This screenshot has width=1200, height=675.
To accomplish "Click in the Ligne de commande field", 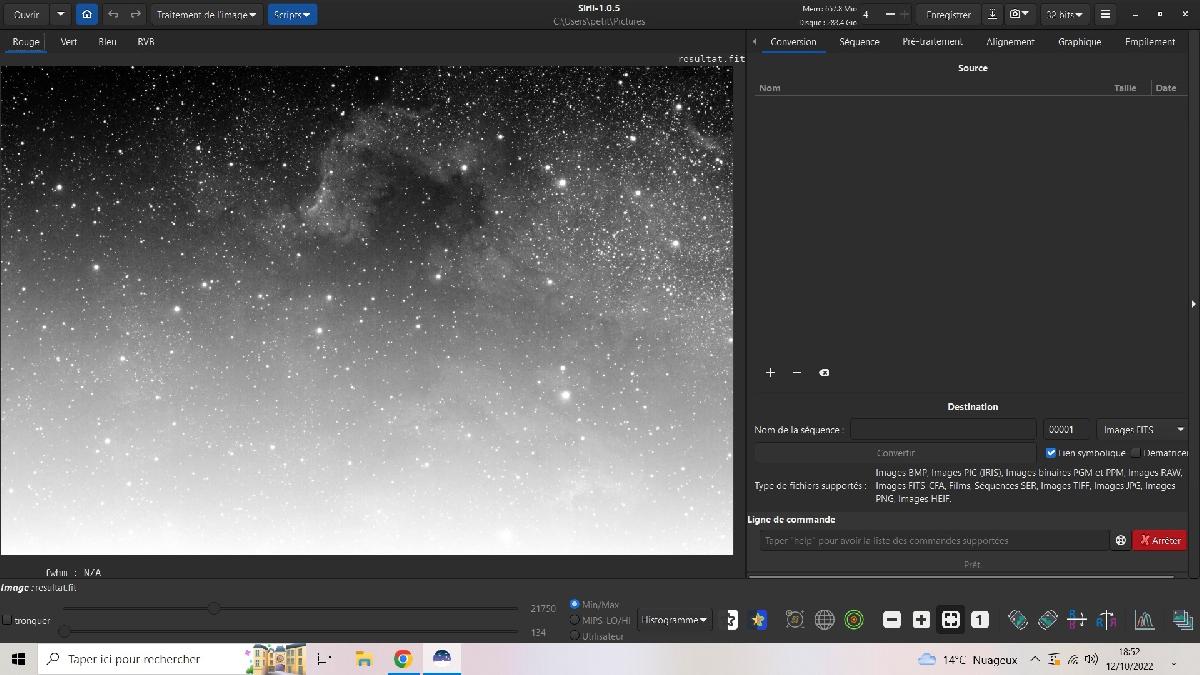I will tap(933, 540).
